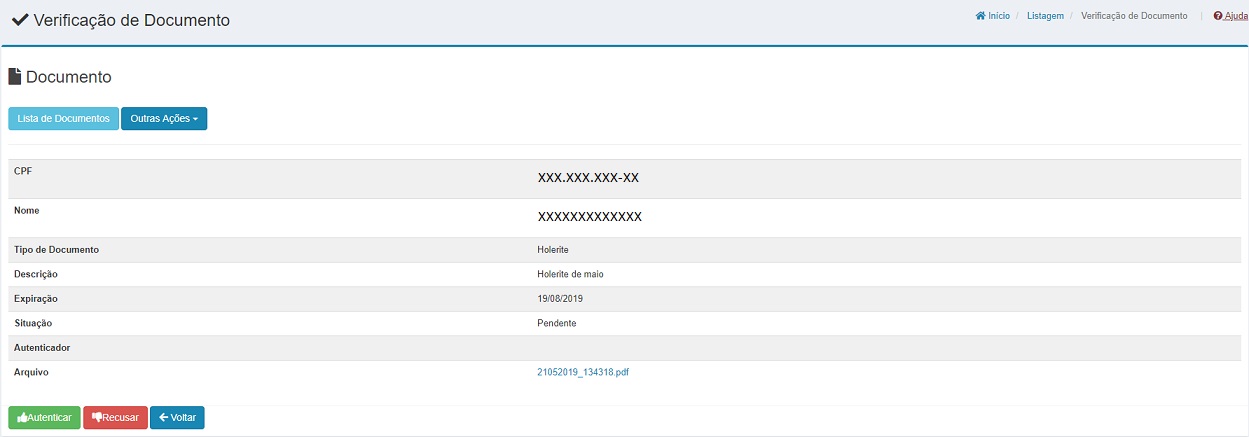Open the Ajuda help link
The height and width of the screenshot is (437, 1249).
tap(1230, 16)
